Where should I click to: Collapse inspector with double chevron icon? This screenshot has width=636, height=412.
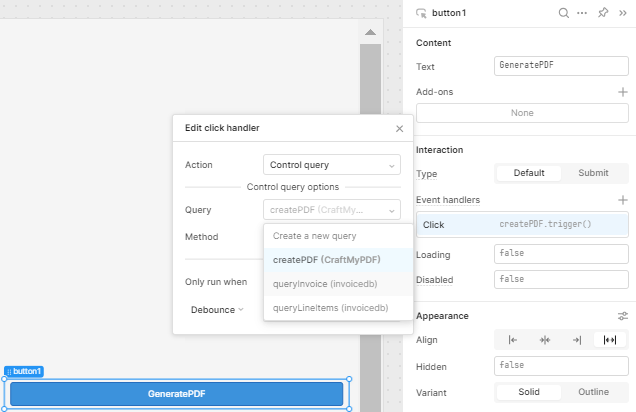[x=623, y=13]
